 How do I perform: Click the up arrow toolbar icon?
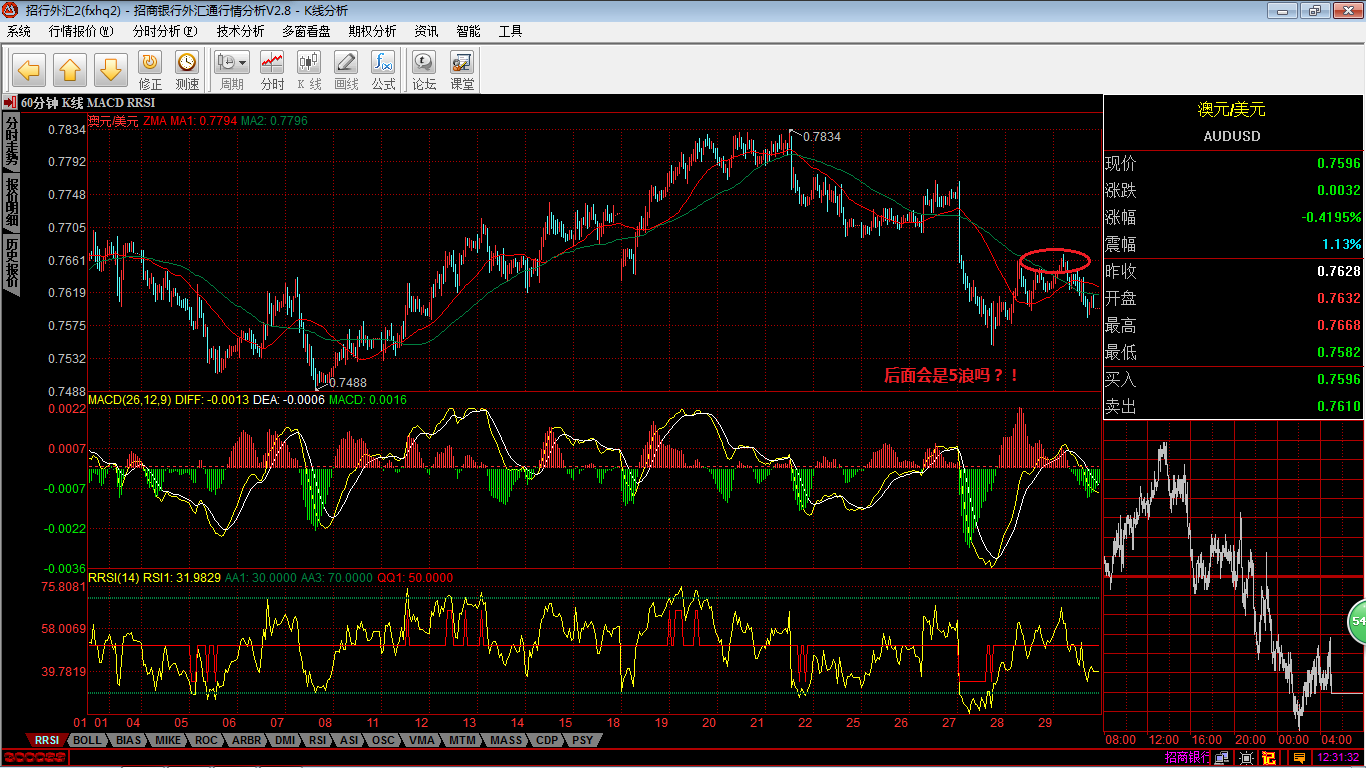70,70
